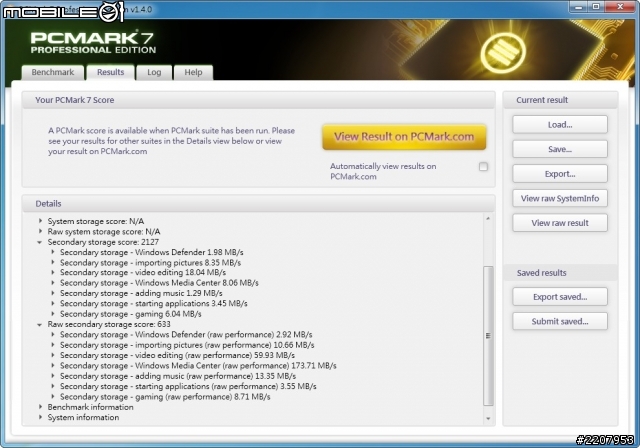This screenshot has width=640, height=448.
Task: Click Submit saved... button
Action: pos(560,321)
